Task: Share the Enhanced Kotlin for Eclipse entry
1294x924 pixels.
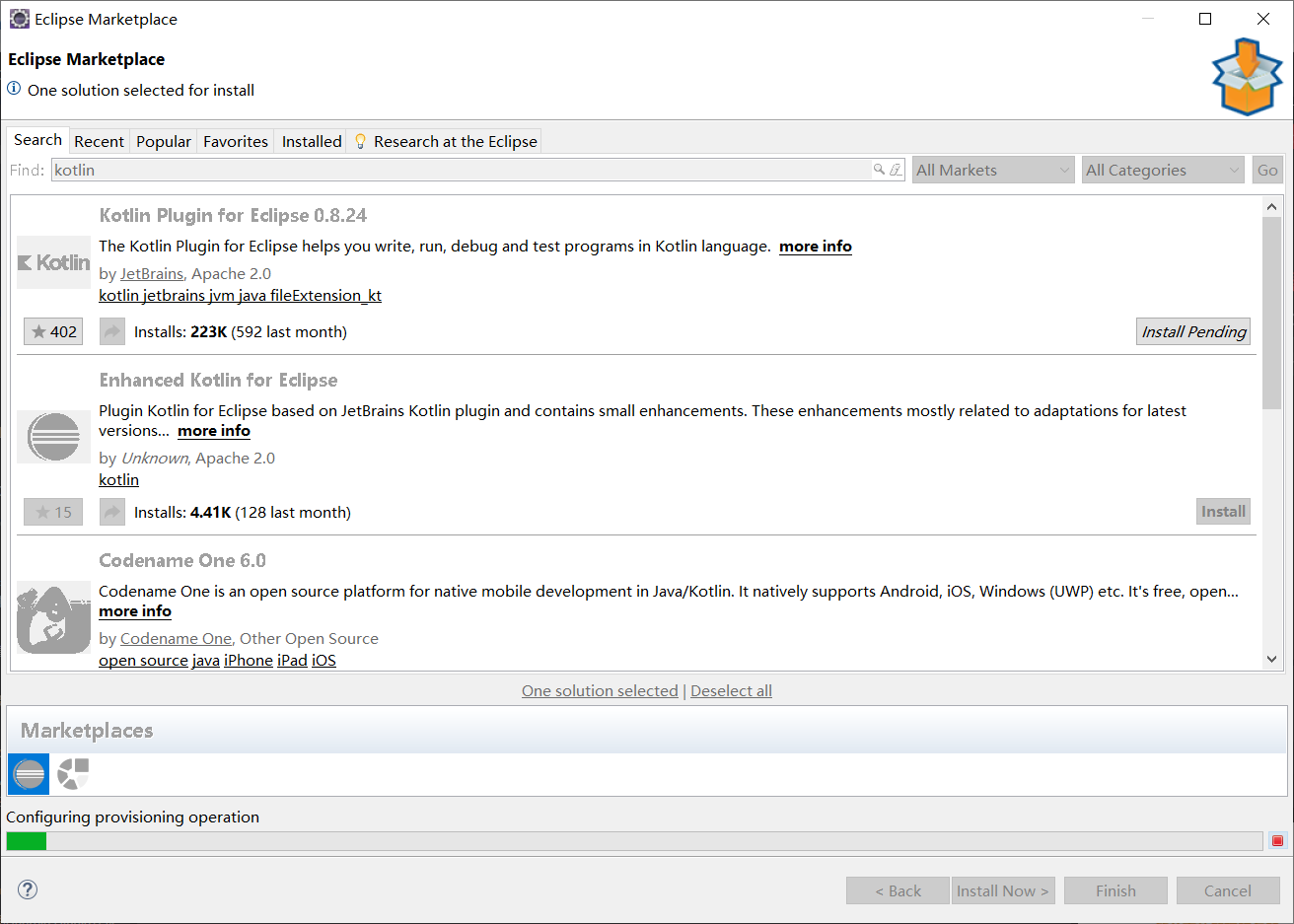Action: [112, 512]
